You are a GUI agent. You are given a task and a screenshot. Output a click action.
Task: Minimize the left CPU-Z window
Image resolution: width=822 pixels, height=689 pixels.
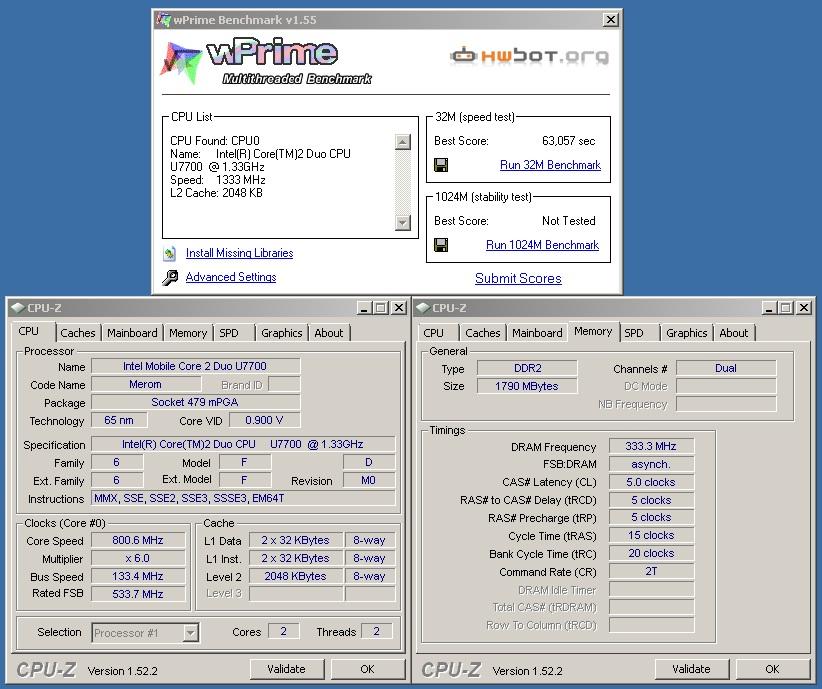[x=364, y=308]
